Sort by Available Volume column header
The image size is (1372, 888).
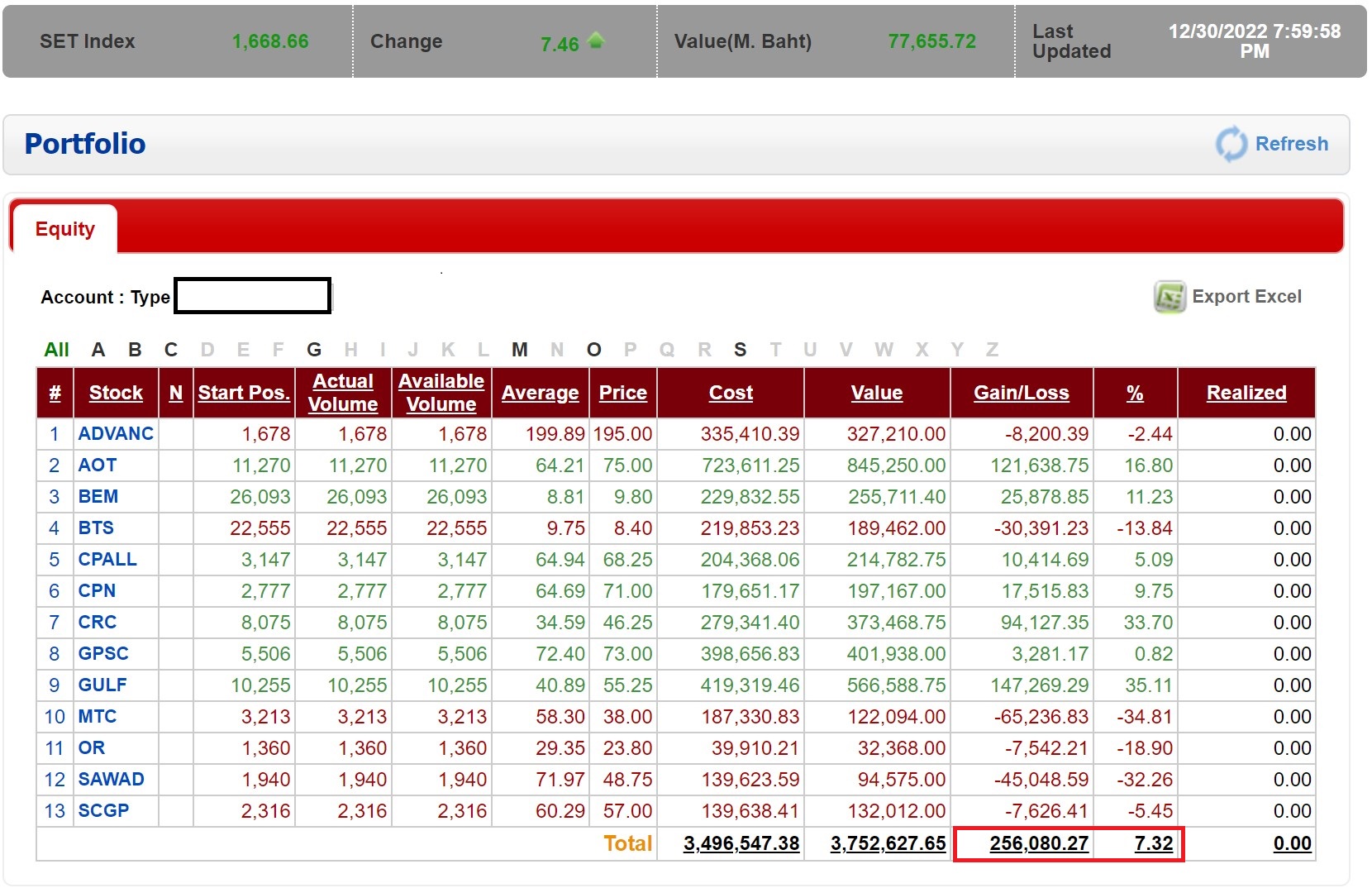click(x=441, y=393)
